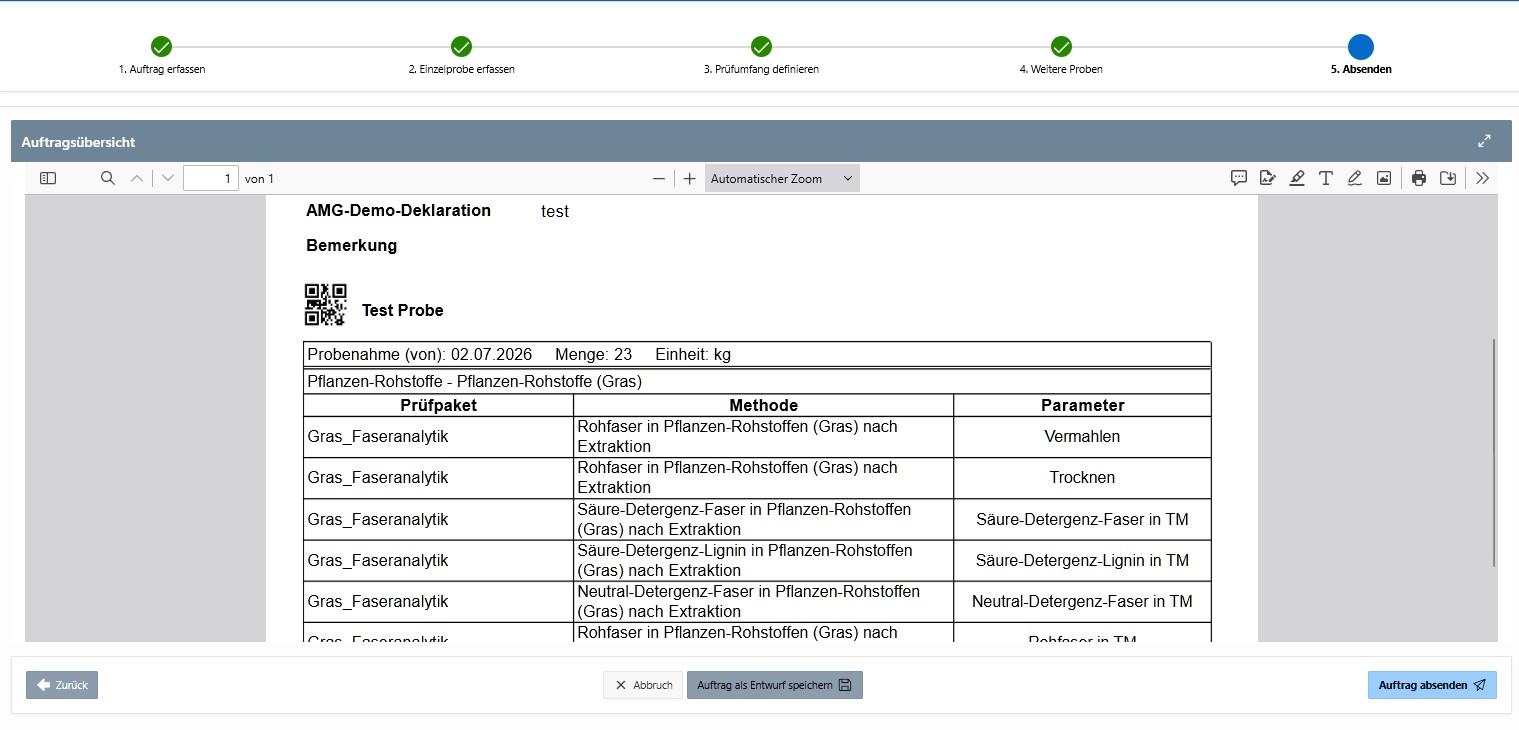Click the page number input field
Image resolution: width=1519 pixels, height=730 pixels.
(x=211, y=178)
